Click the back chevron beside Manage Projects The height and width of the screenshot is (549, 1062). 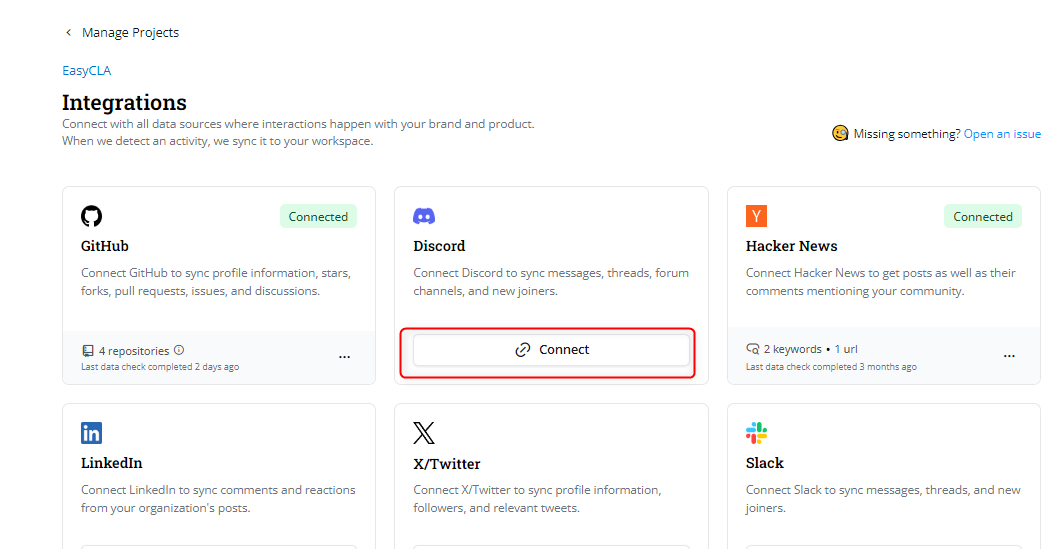click(69, 32)
